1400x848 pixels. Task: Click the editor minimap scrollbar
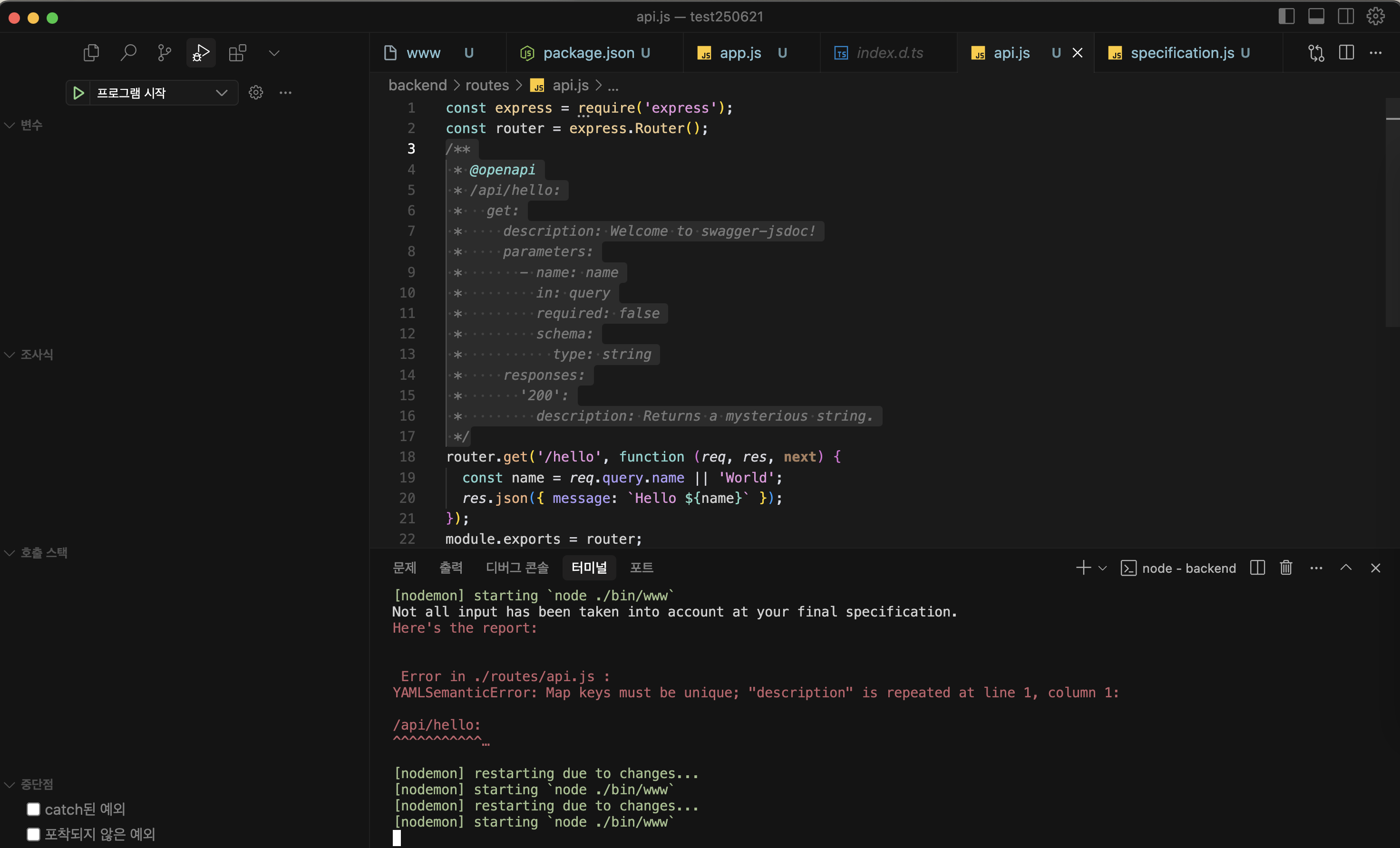(1392, 213)
